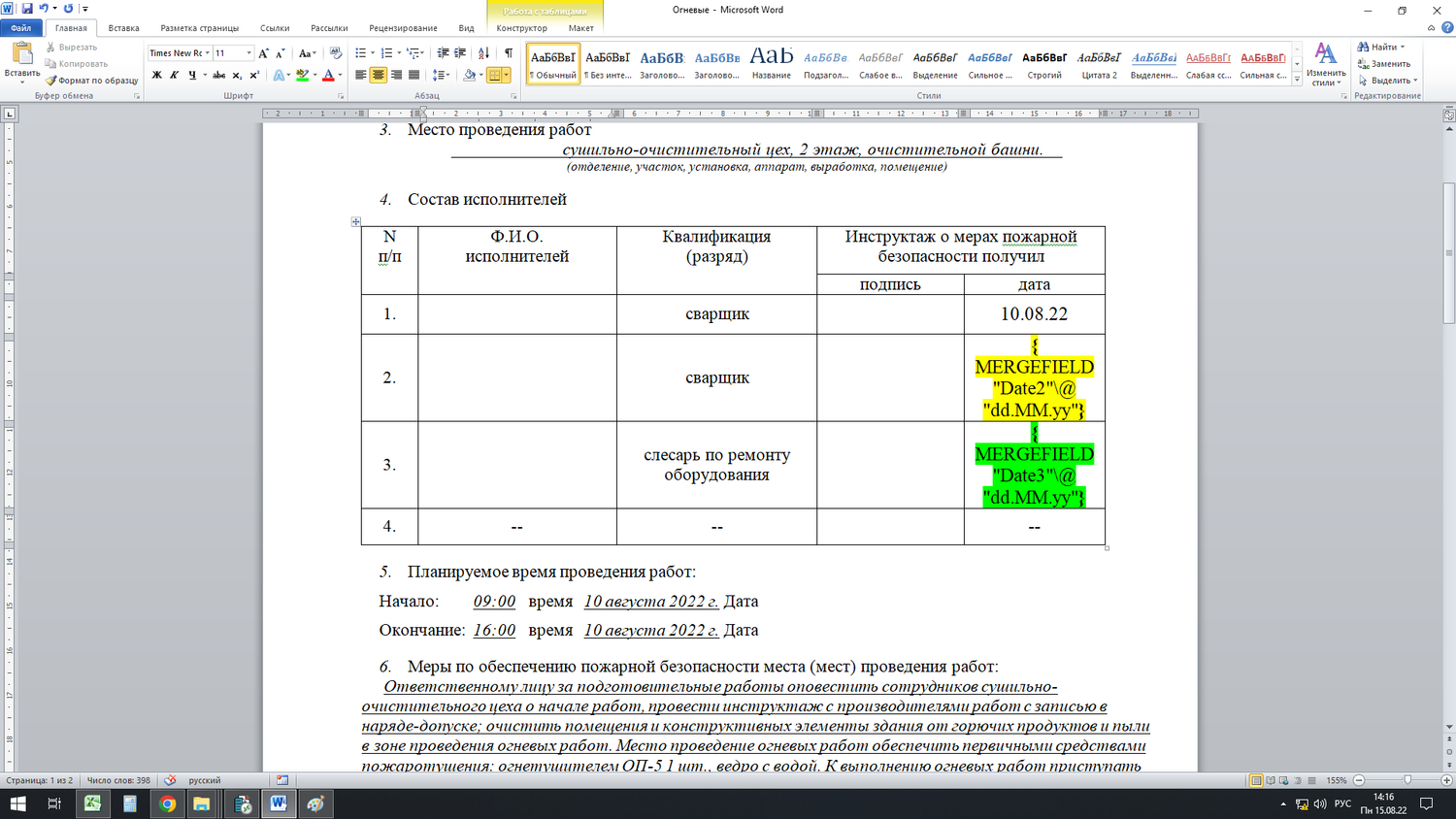
Task: Open Выделить (Select) dropdown
Action: point(1388,81)
